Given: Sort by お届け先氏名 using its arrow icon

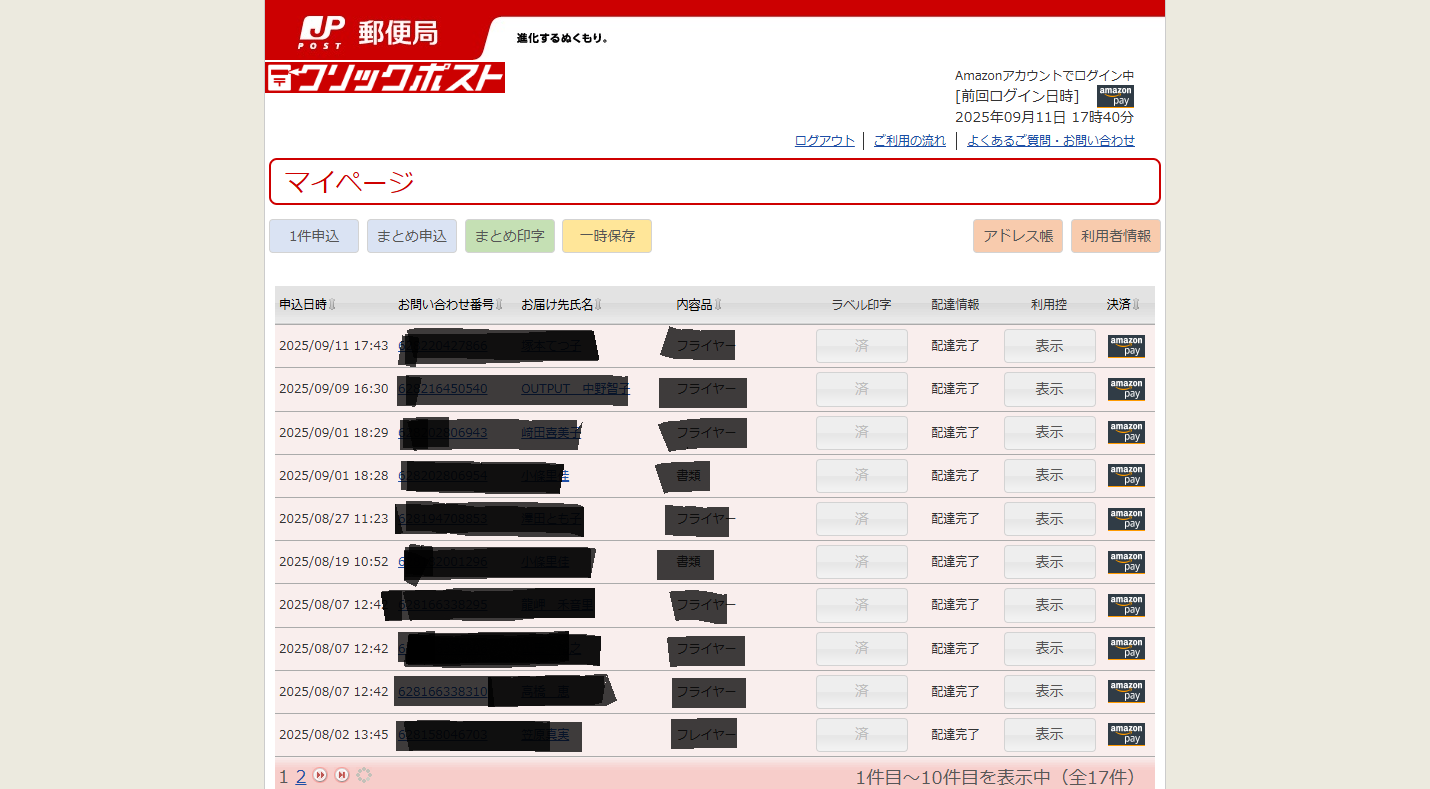Looking at the screenshot, I should (598, 305).
